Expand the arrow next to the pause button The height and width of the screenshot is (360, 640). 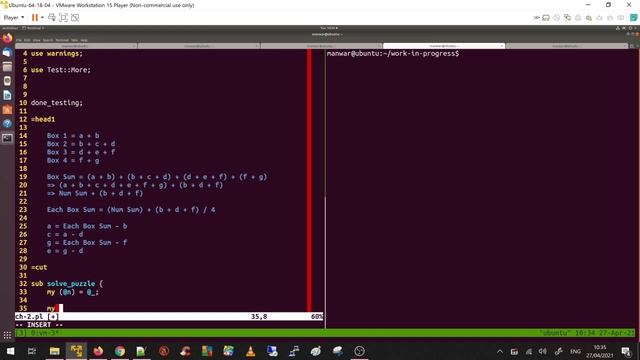(42, 18)
